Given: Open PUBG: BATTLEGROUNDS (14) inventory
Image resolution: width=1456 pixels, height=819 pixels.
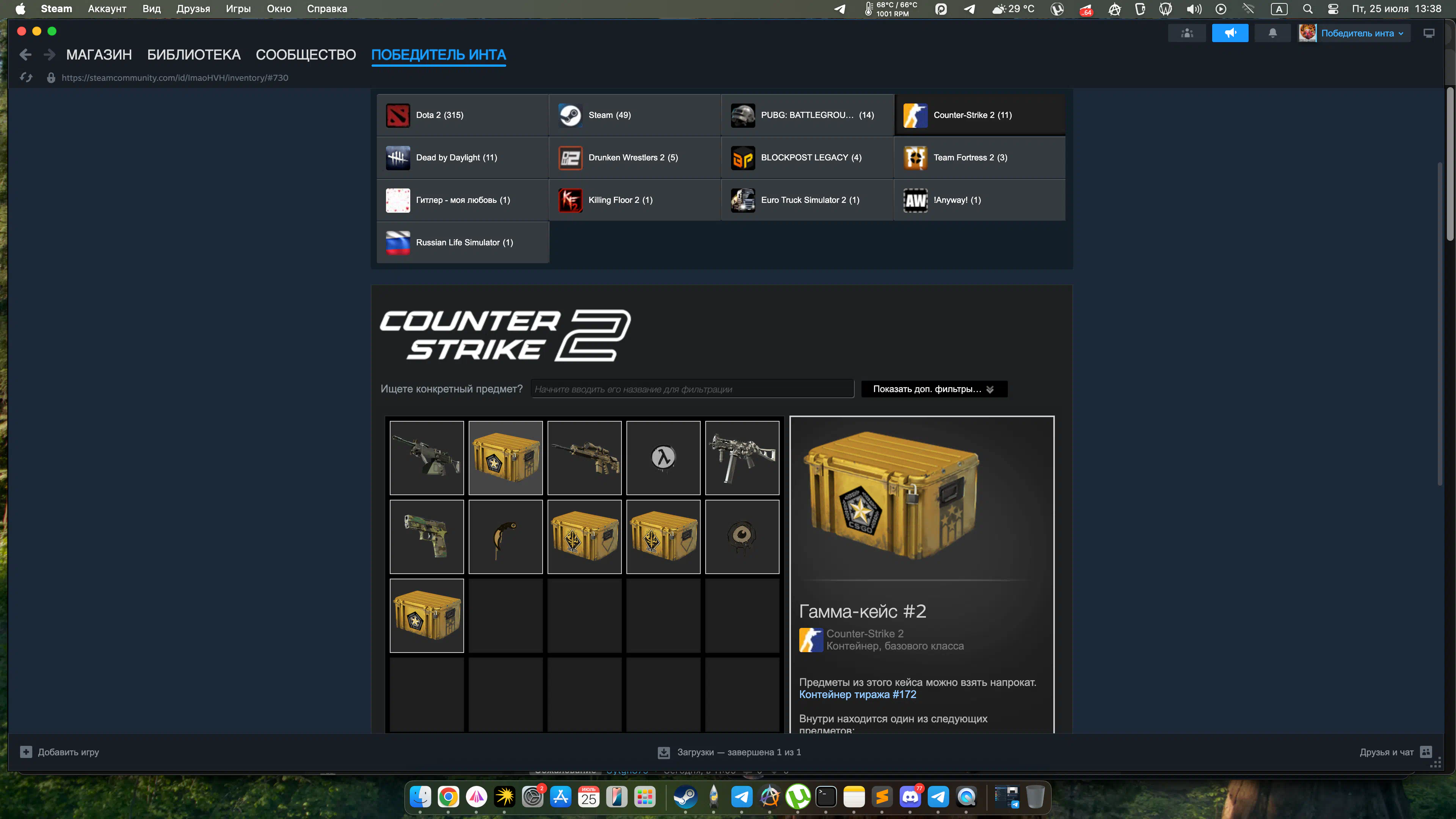Looking at the screenshot, I should tap(807, 115).
